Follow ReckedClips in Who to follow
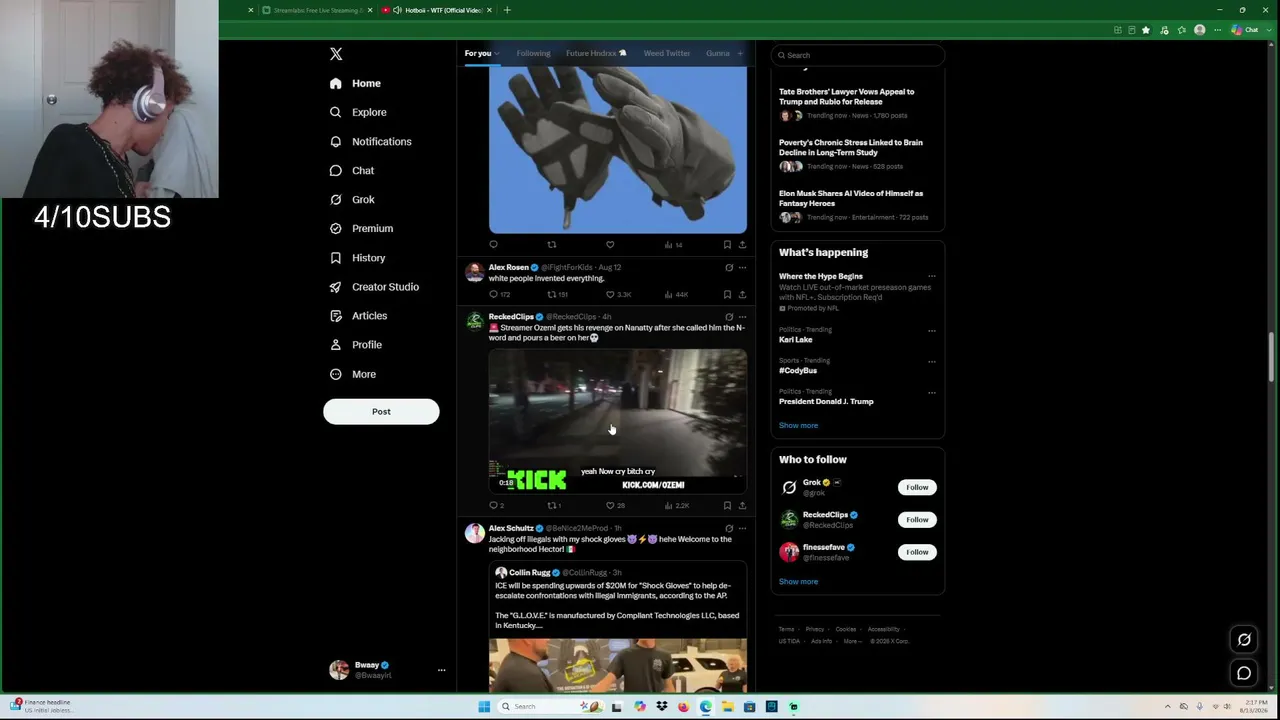Screen dimensions: 1280x720 point(917,519)
